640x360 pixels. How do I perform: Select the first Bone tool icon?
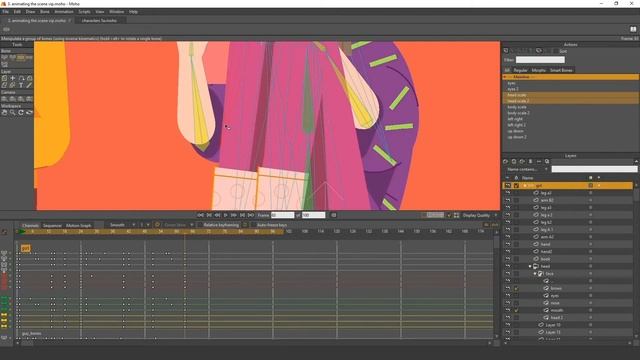point(4,58)
